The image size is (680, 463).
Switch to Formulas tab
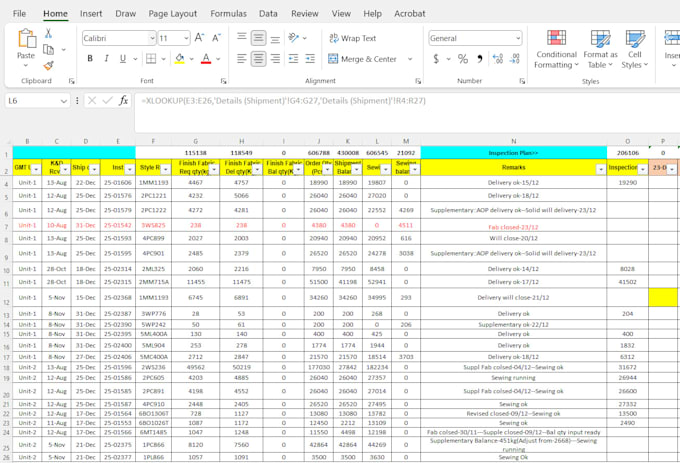[x=229, y=13]
